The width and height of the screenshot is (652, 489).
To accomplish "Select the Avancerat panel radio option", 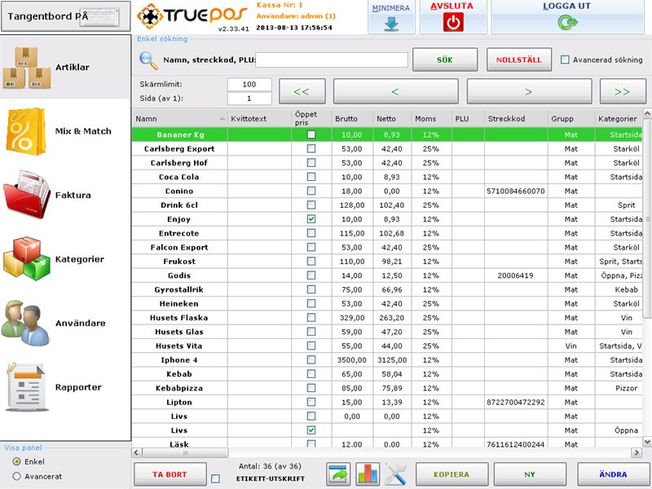I will click(x=17, y=477).
